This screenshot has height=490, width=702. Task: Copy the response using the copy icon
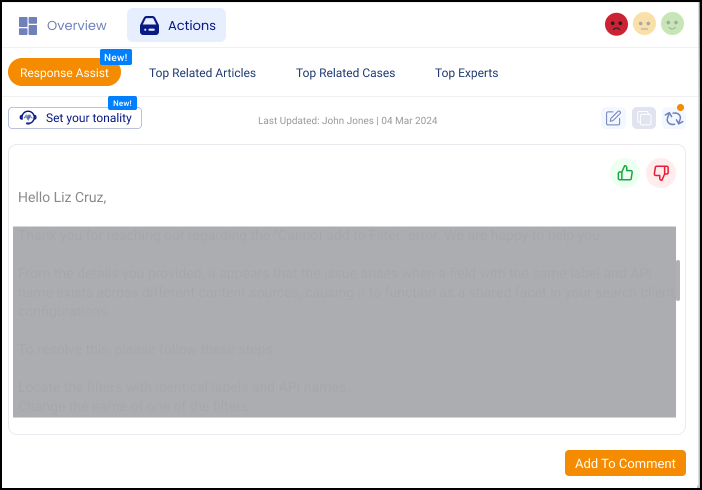[x=644, y=118]
